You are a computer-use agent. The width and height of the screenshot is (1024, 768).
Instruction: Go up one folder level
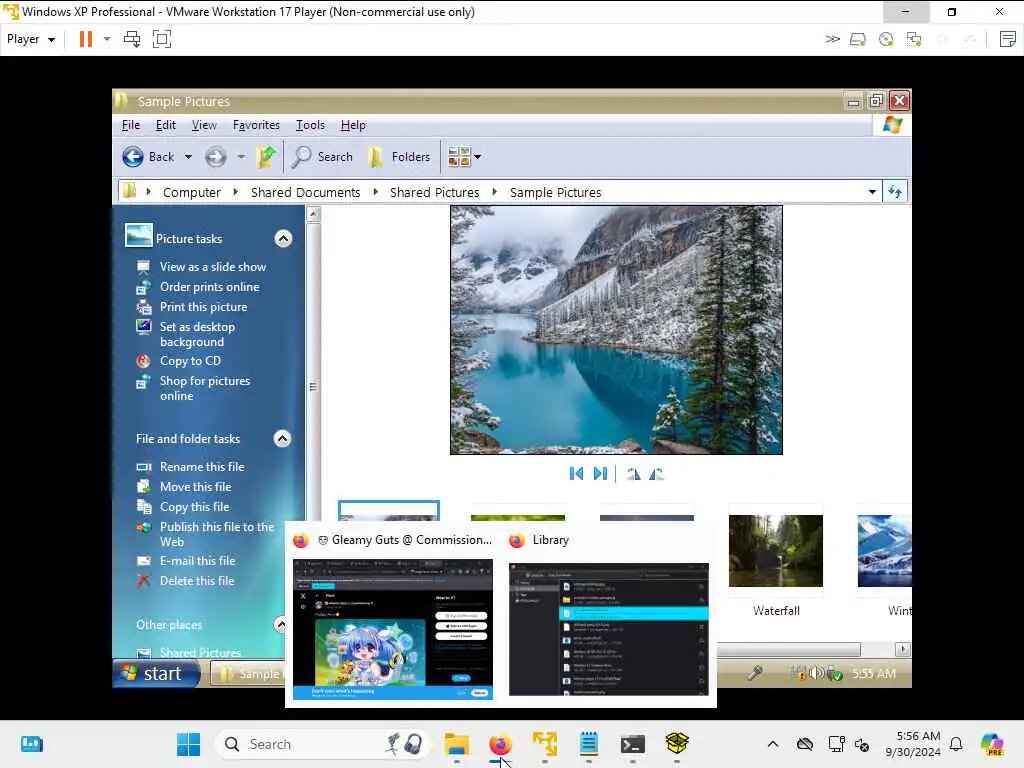[x=266, y=157]
